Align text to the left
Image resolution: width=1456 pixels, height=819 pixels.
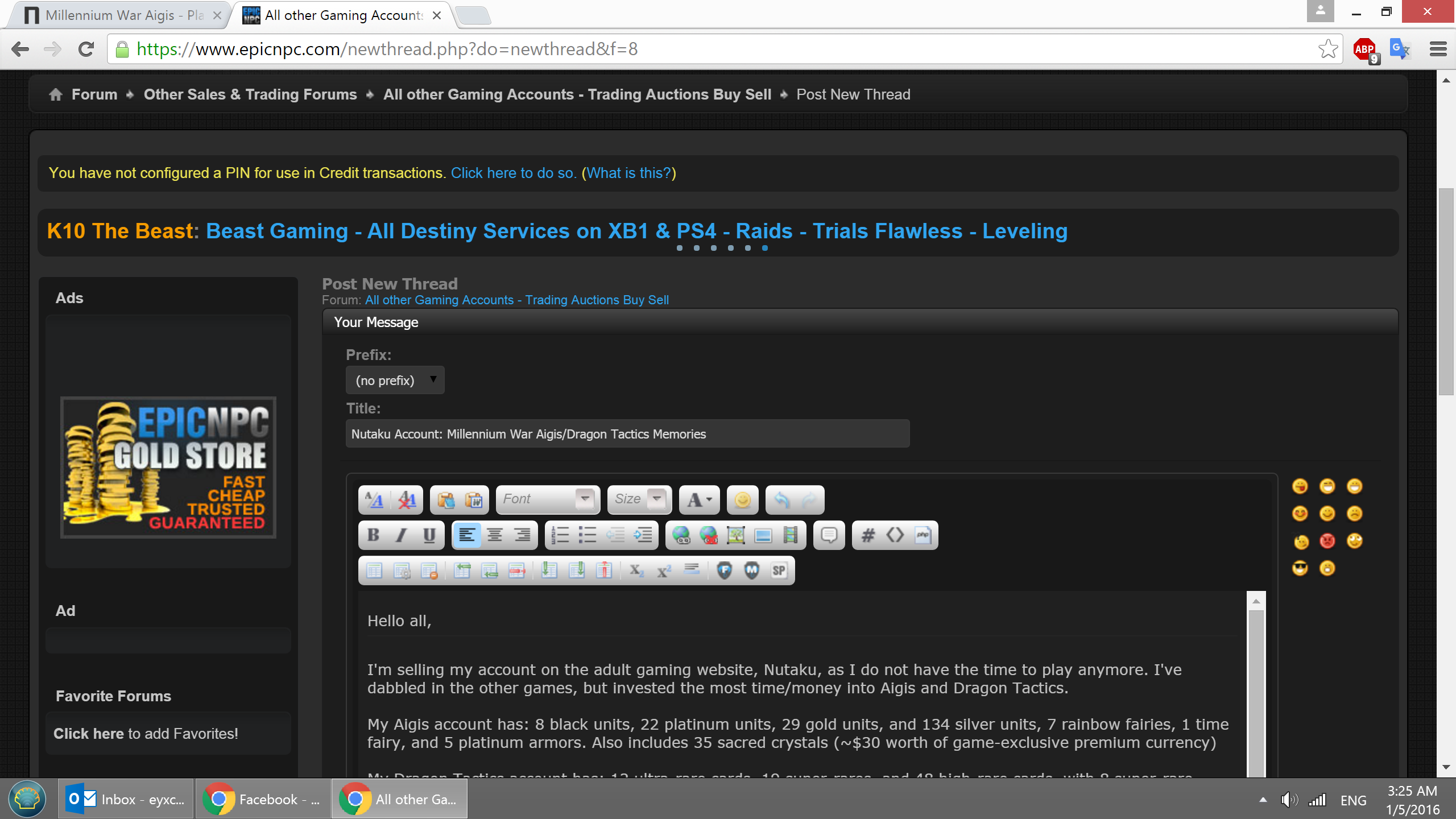[467, 535]
